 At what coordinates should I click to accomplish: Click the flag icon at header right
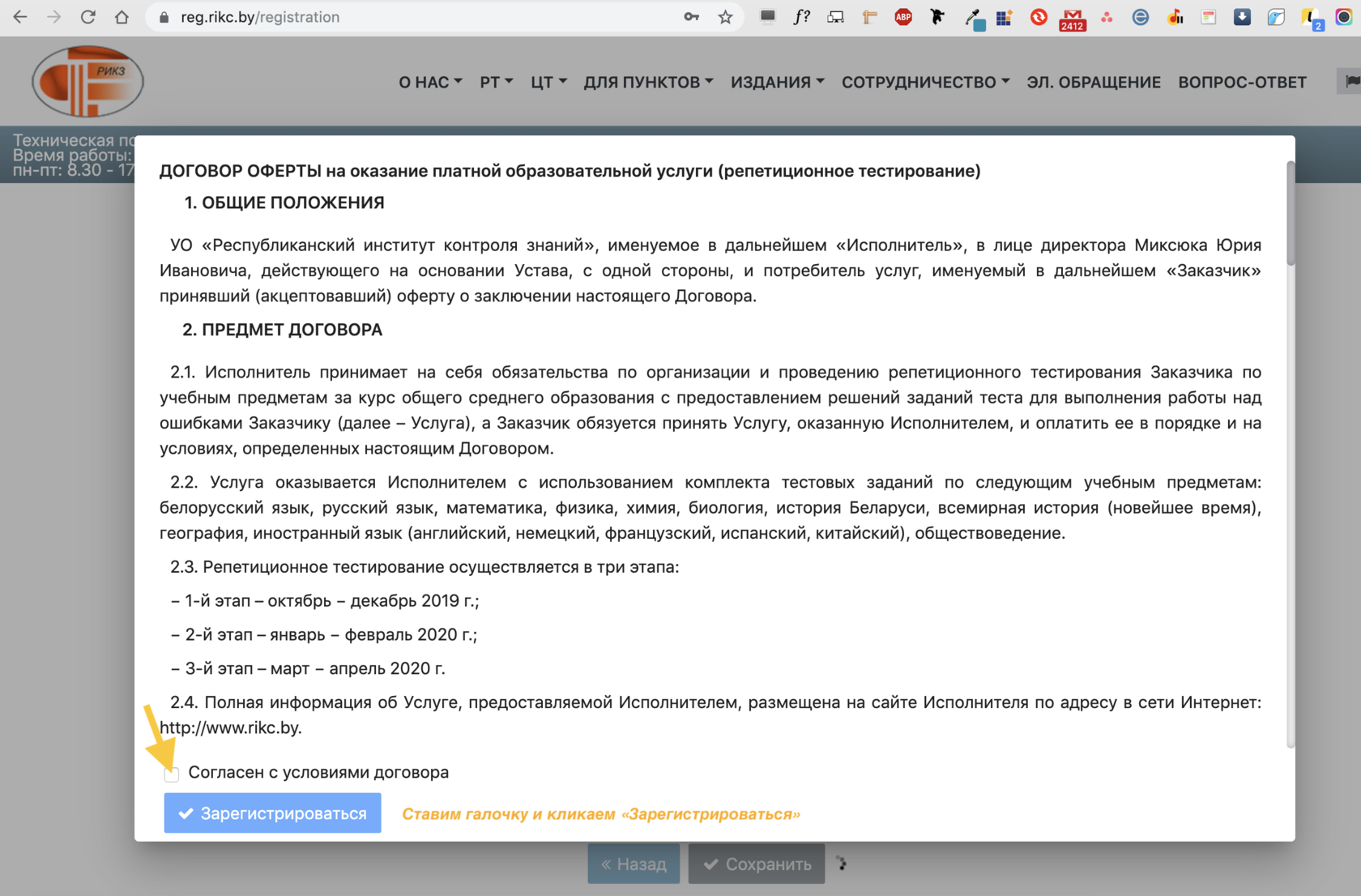(x=1352, y=81)
